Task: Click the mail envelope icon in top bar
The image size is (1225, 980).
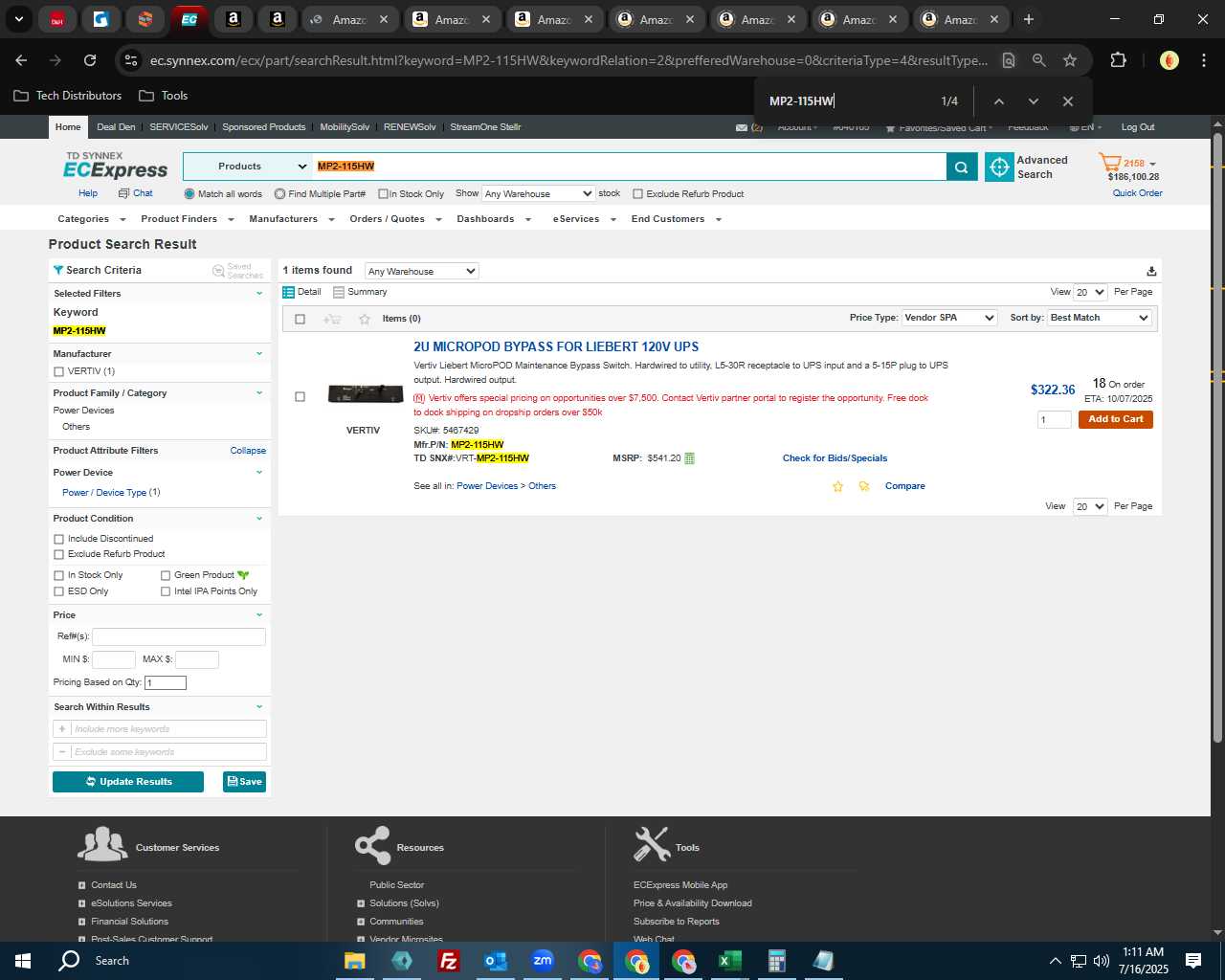Action: [742, 127]
